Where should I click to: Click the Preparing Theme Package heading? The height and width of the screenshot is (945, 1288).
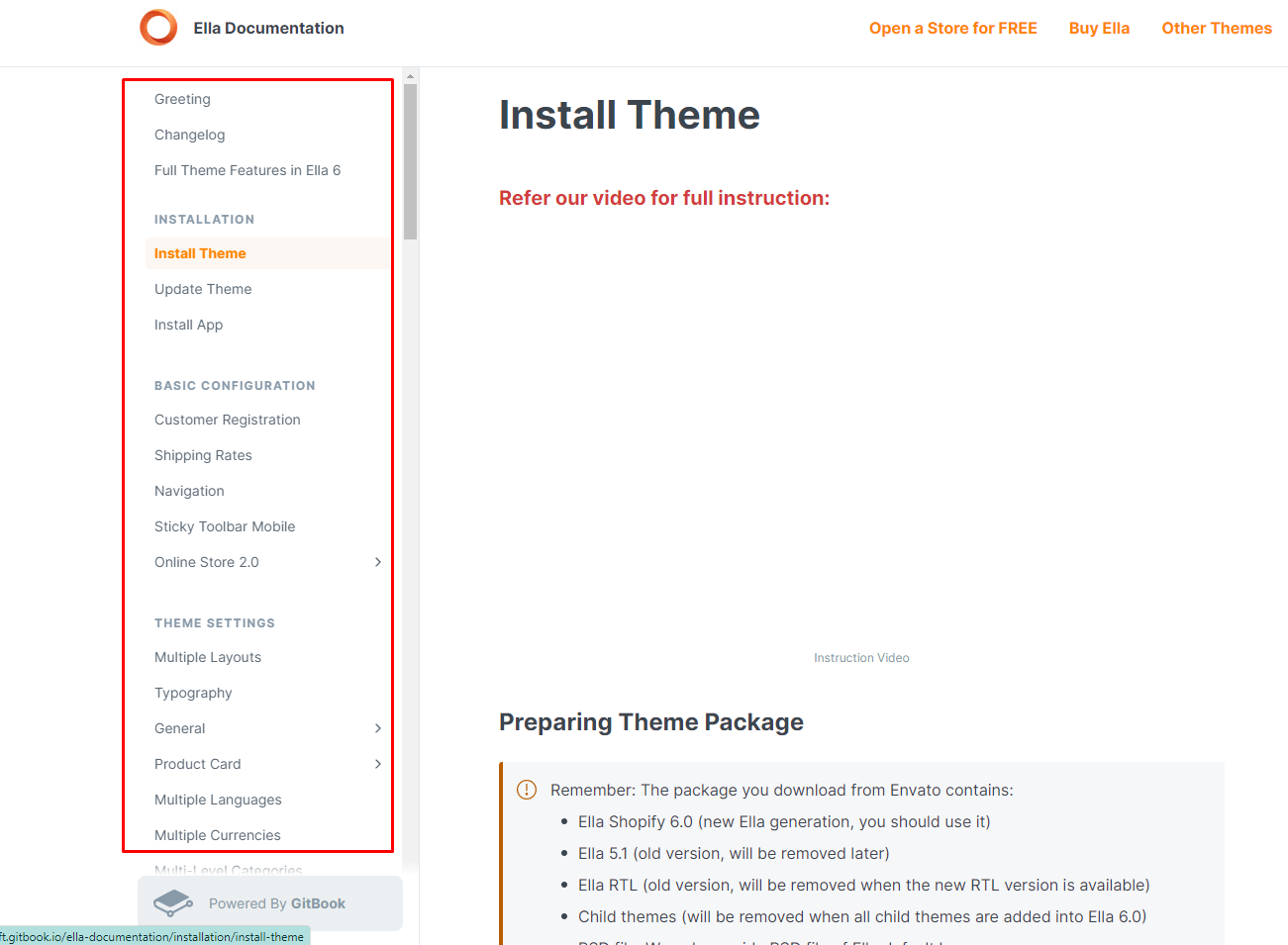(651, 722)
